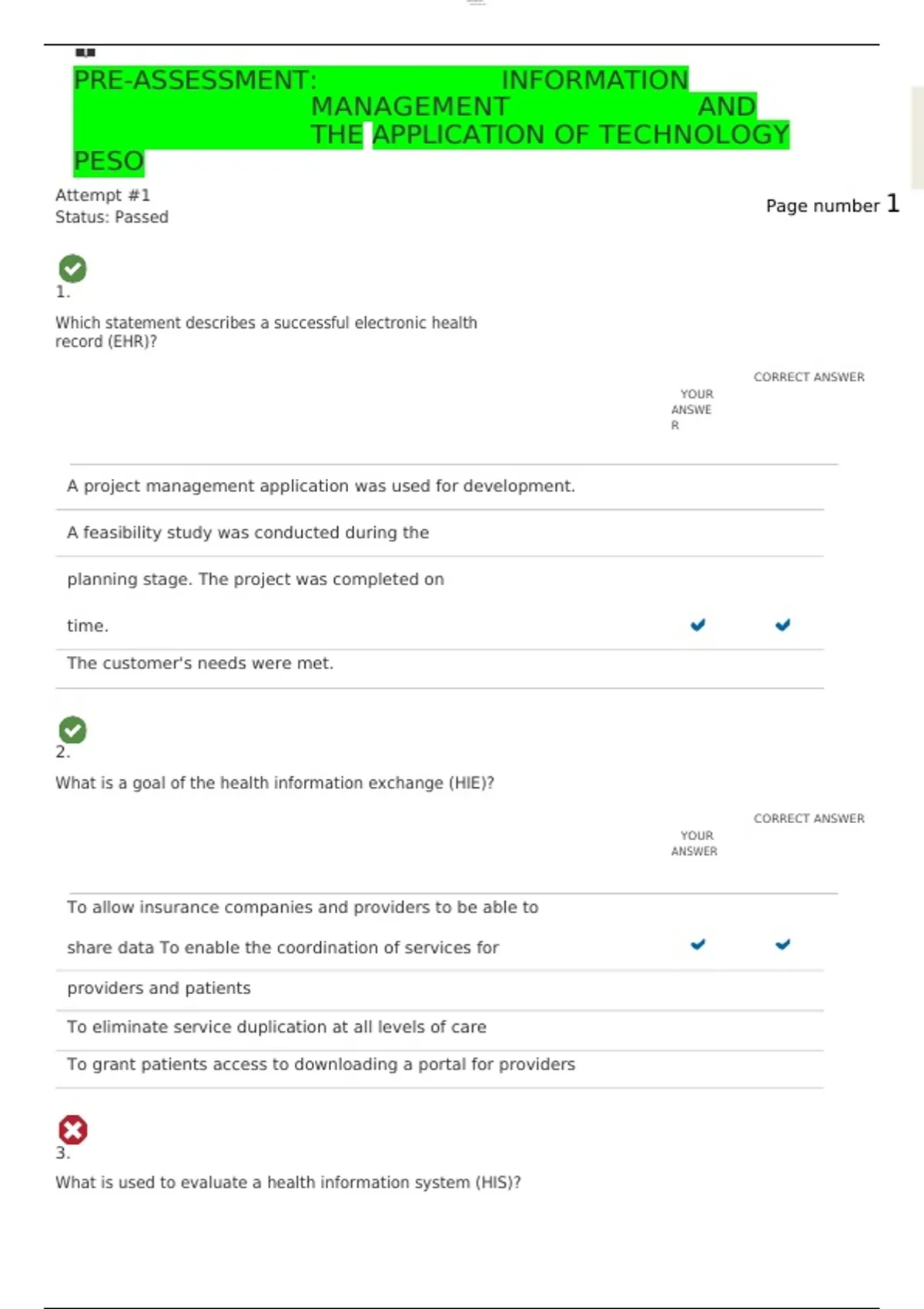Click the CORRECT ANSWER header in question 1

click(808, 377)
